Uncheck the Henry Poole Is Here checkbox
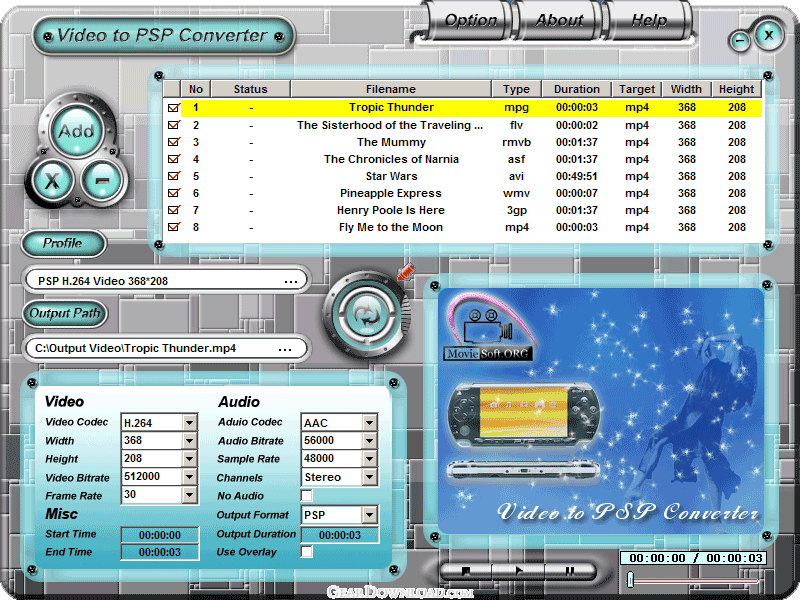 point(173,210)
